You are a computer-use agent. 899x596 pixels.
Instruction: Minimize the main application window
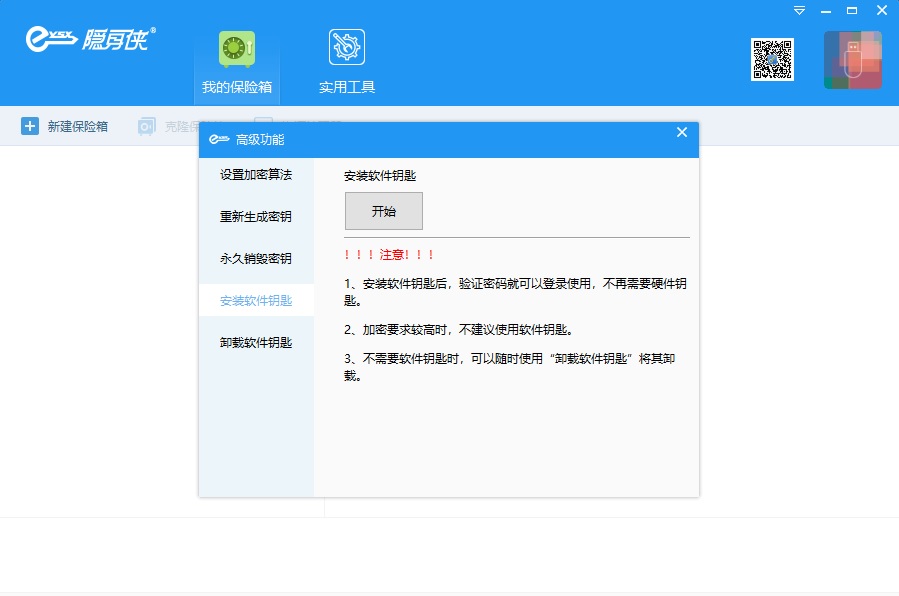(826, 10)
